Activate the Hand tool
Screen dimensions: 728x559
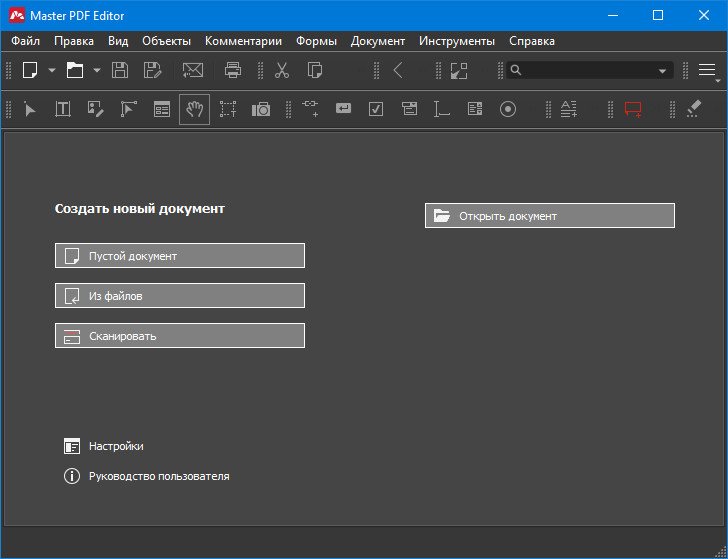click(x=195, y=110)
